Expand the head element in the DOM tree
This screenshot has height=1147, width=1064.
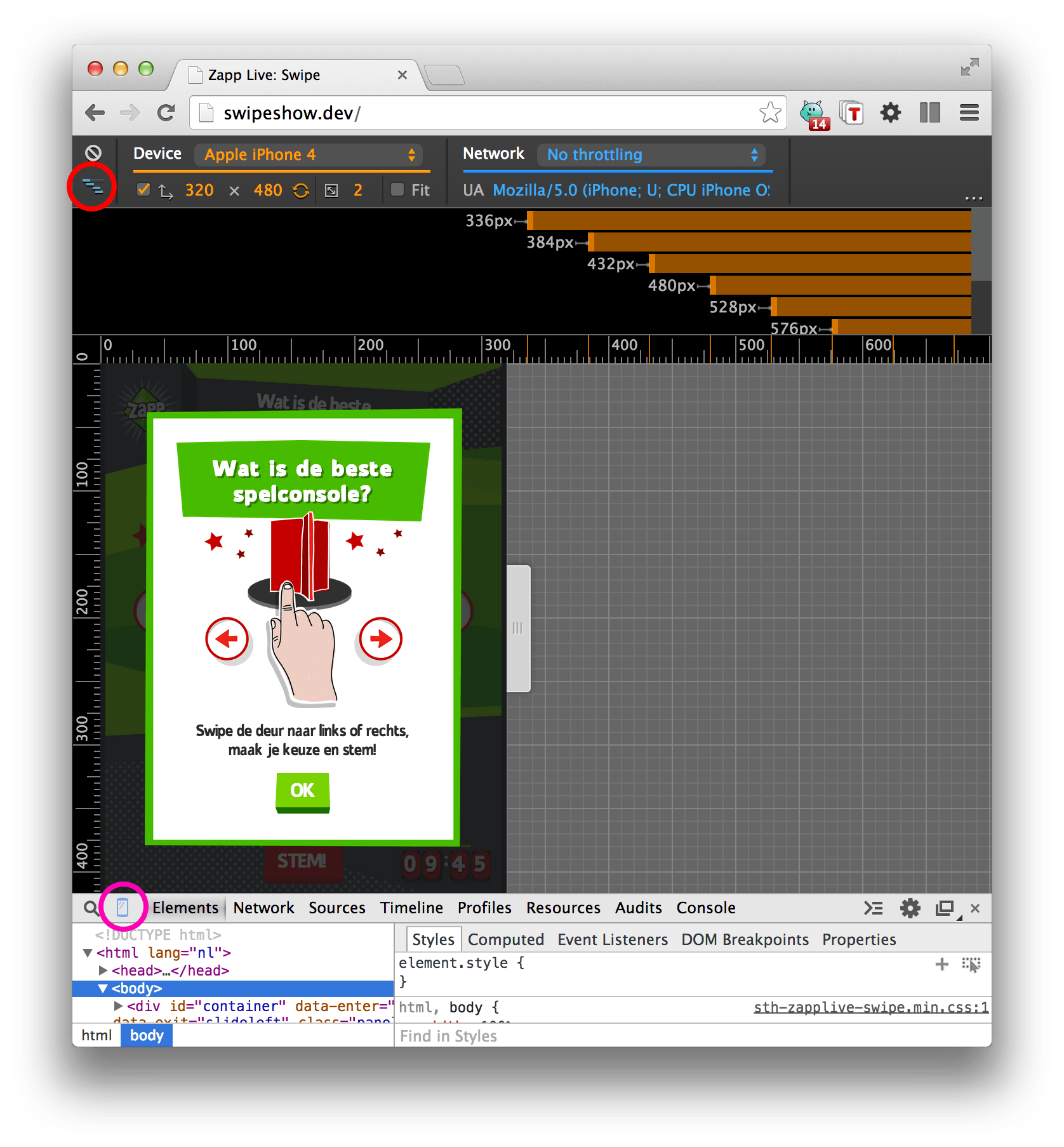pos(103,970)
